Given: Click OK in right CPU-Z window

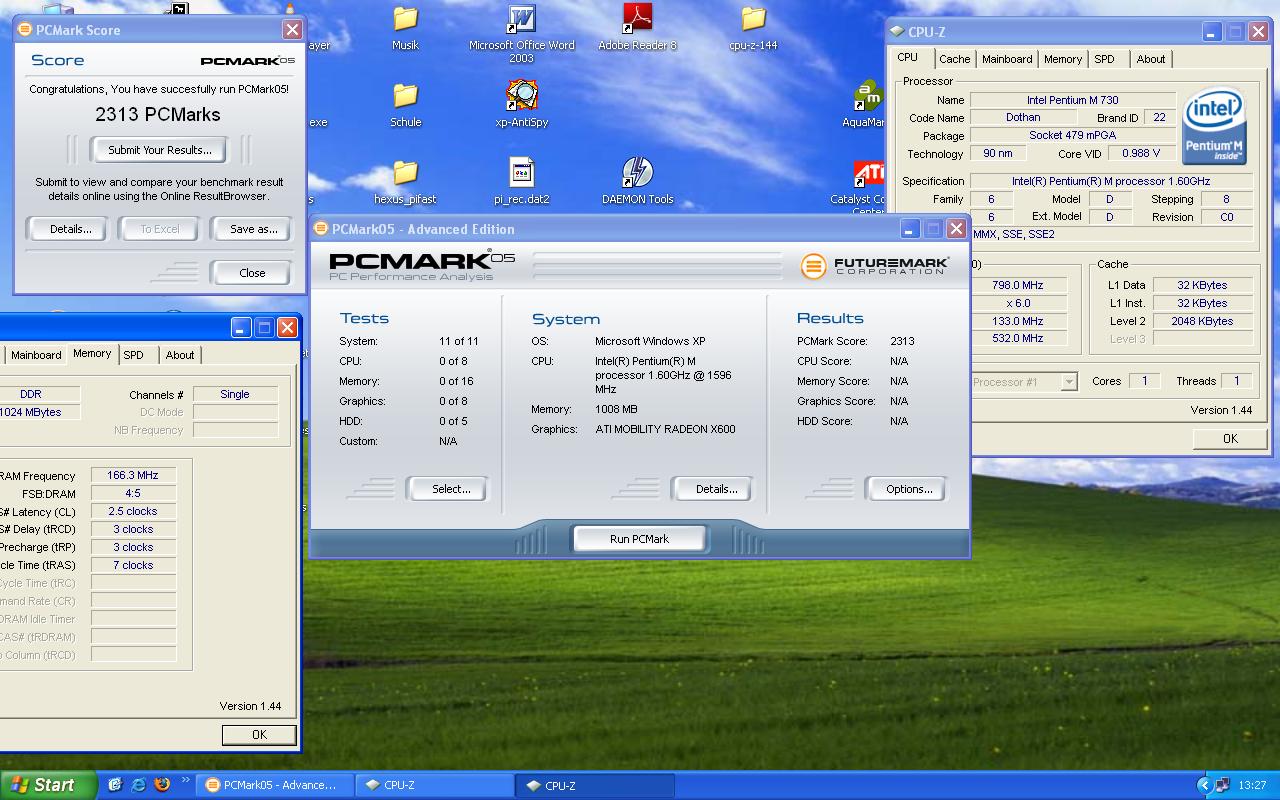Looking at the screenshot, I should click(1230, 438).
